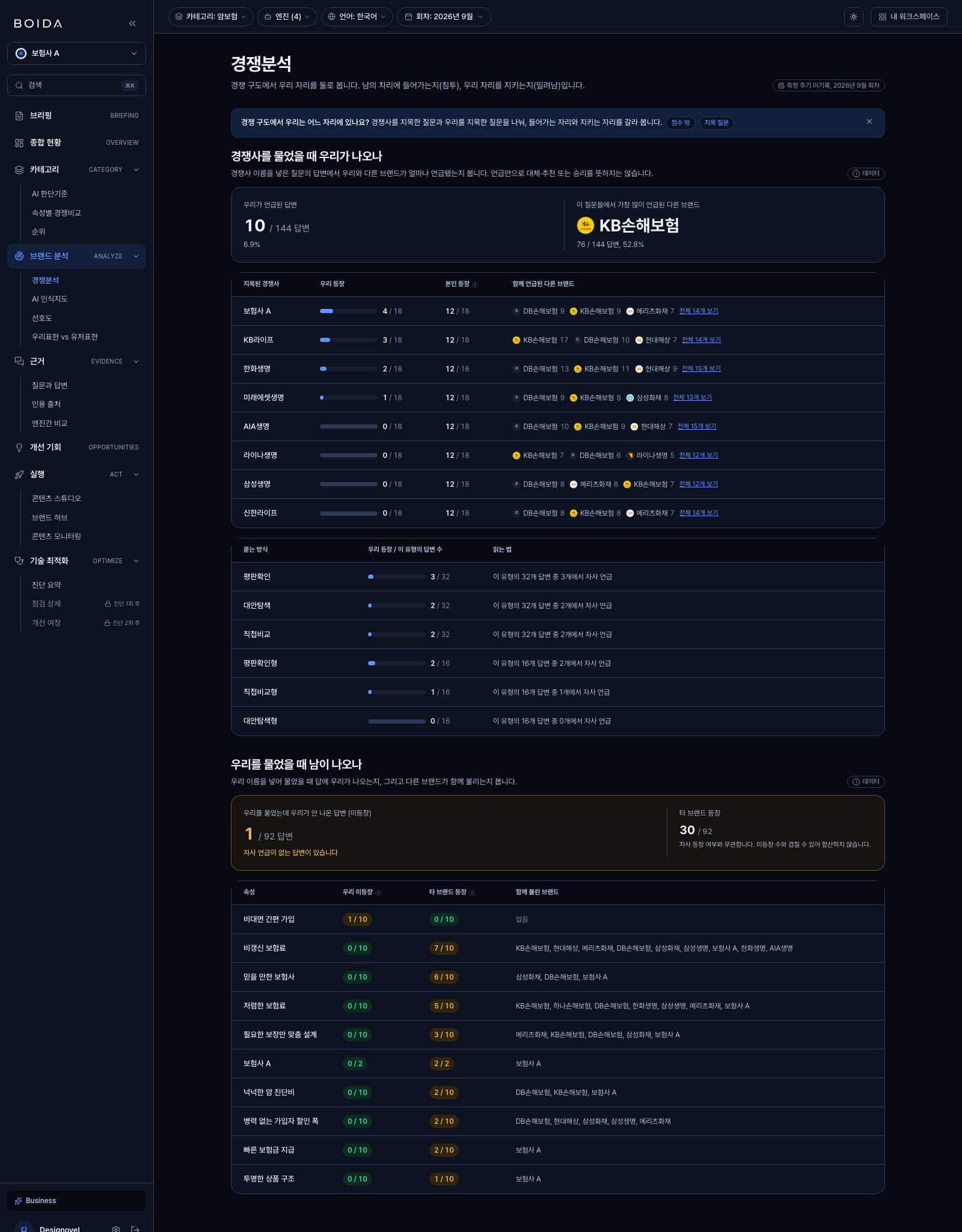Click 보험사 A row's 우리 등장 progress bar
This screenshot has width=962, height=1232.
[x=349, y=311]
